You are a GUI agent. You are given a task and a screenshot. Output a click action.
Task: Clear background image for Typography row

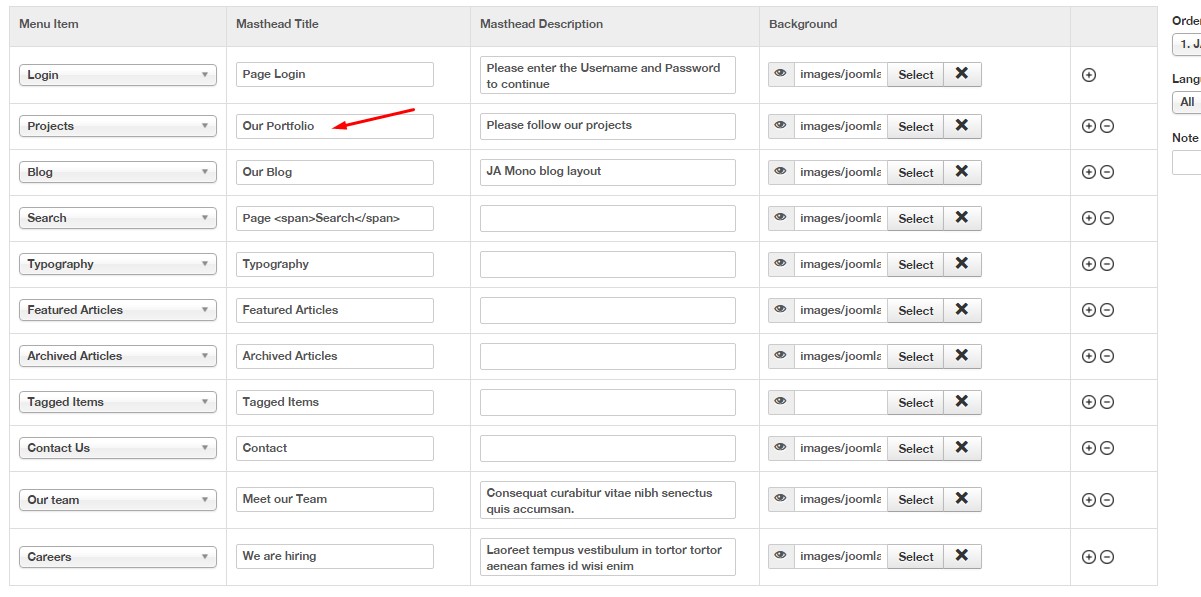962,264
